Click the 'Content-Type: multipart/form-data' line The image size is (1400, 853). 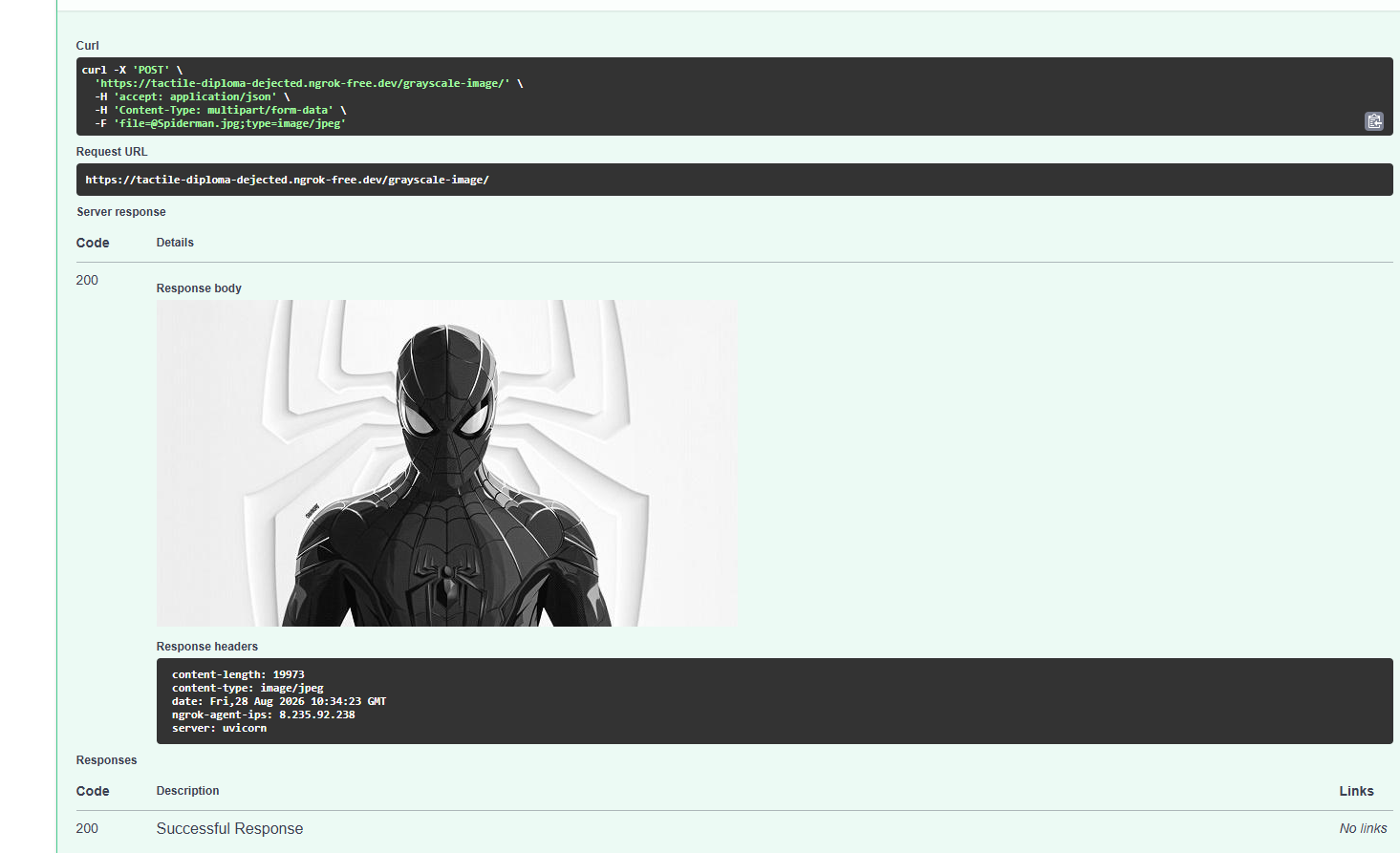click(221, 110)
